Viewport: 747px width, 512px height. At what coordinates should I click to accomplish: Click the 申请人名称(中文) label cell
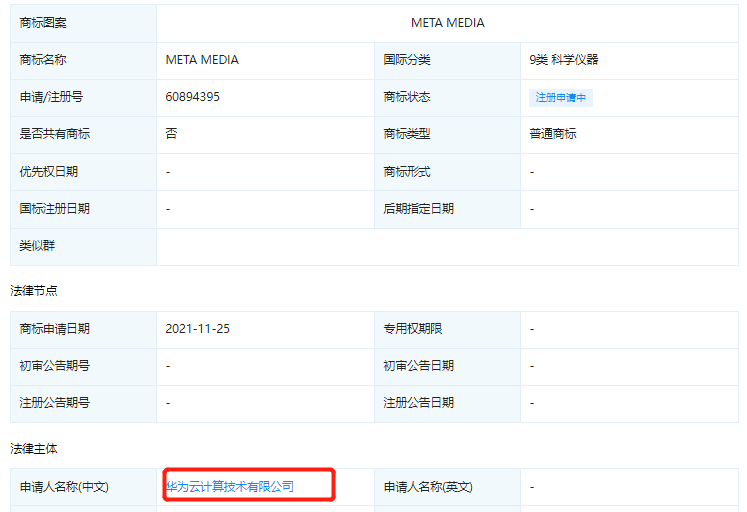pos(83,487)
